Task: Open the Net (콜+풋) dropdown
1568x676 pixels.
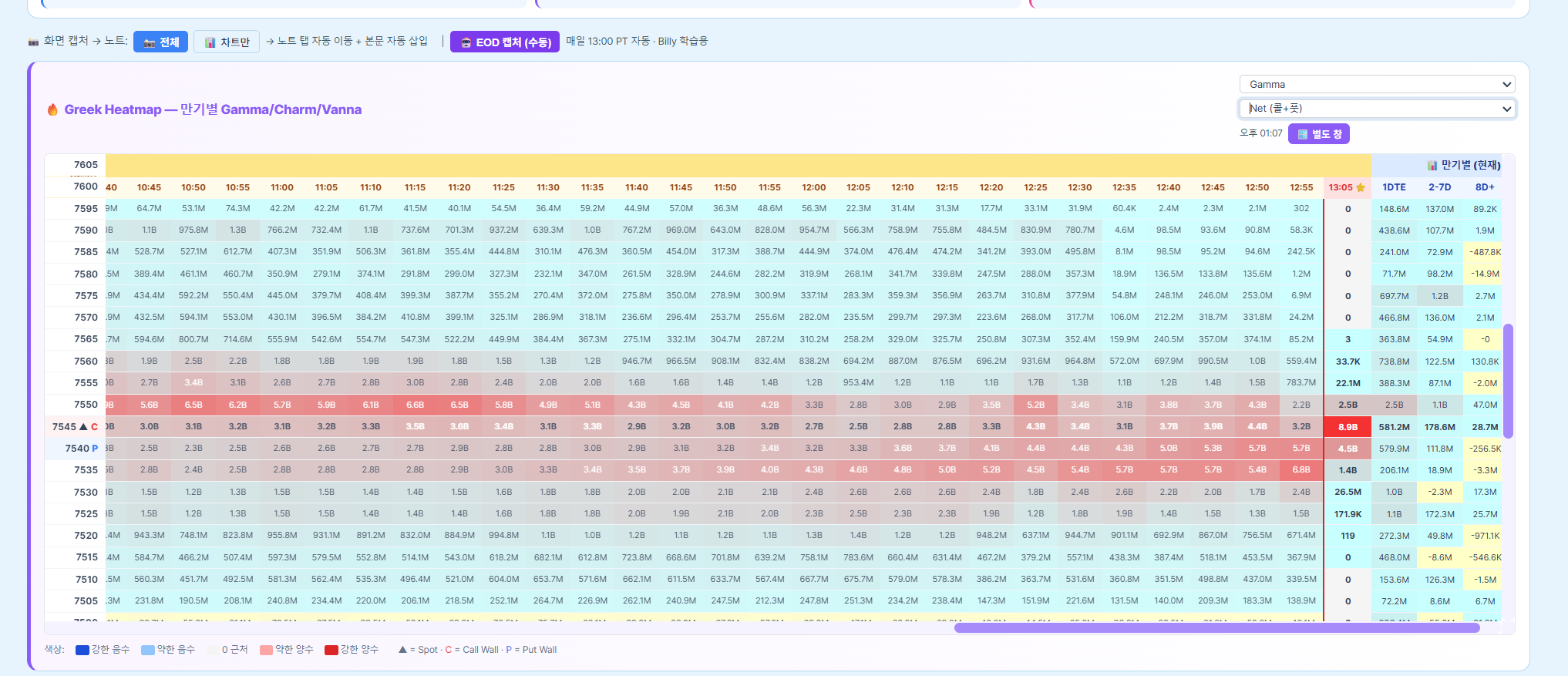Action: pyautogui.click(x=1377, y=109)
